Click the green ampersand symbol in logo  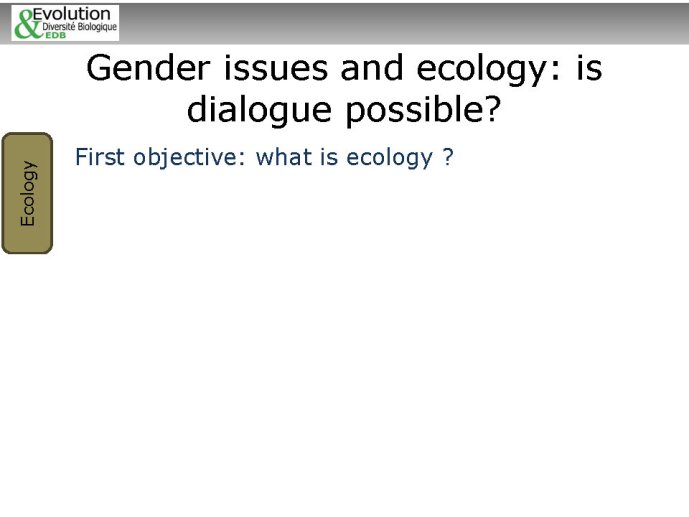tap(27, 25)
